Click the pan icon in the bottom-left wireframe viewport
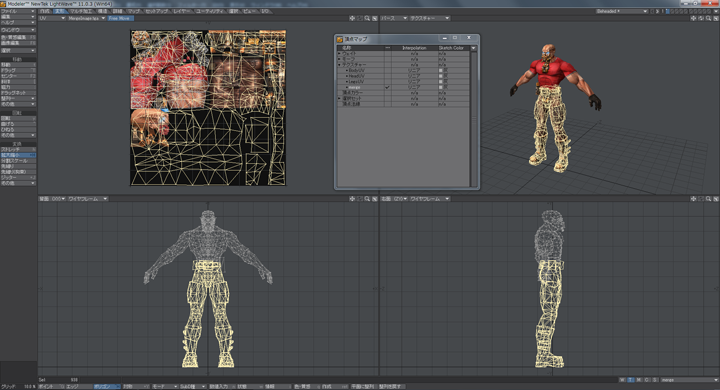The width and height of the screenshot is (720, 390). pos(352,199)
